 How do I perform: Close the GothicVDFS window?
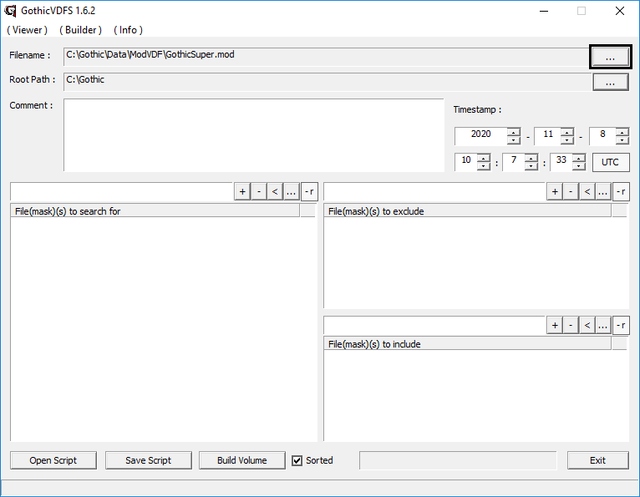click(620, 11)
